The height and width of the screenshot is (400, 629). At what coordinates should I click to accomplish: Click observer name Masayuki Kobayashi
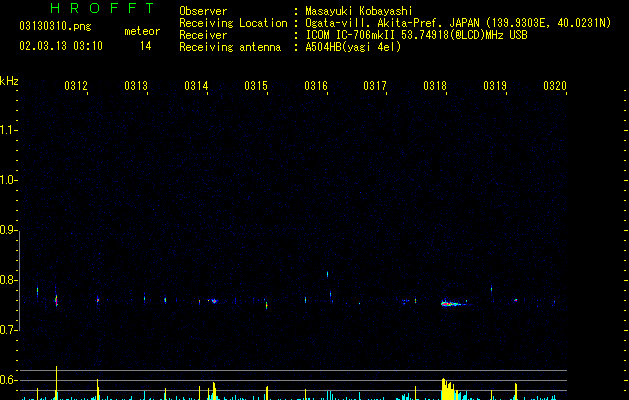359,11
